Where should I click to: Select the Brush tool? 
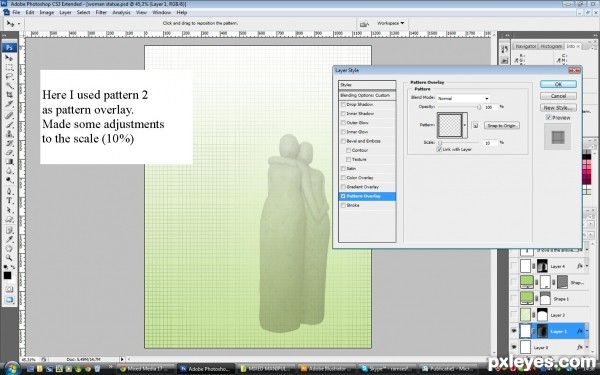(9, 125)
